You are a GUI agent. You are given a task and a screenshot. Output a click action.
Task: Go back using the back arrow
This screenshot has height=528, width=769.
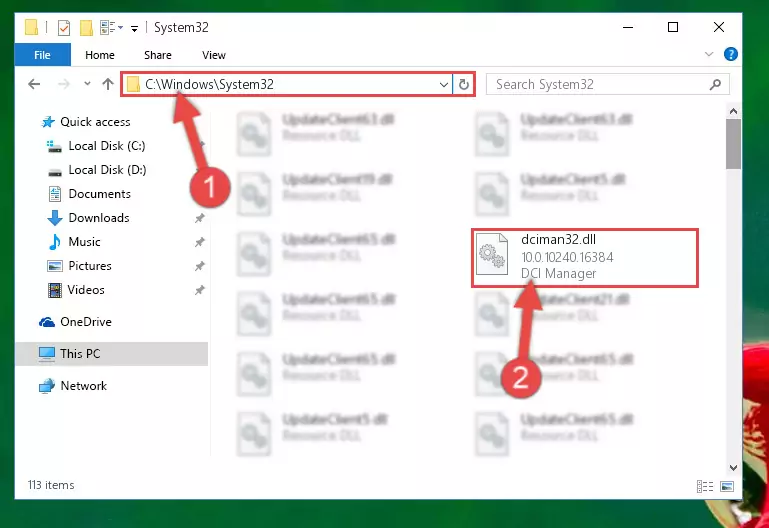(x=34, y=84)
